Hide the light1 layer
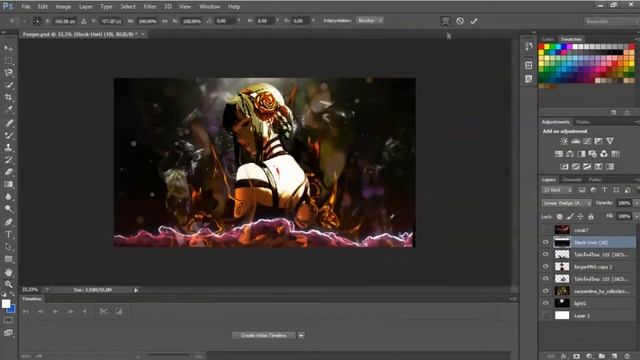Viewport: 640px width, 360px height. [x=546, y=303]
